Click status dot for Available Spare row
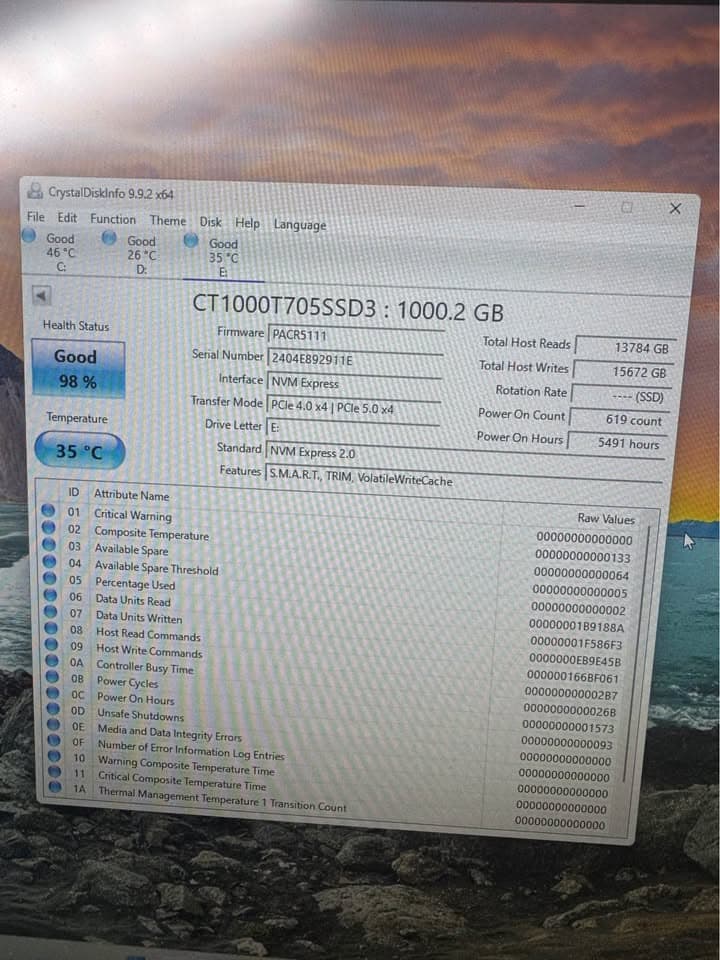Image resolution: width=720 pixels, height=960 pixels. (49, 544)
